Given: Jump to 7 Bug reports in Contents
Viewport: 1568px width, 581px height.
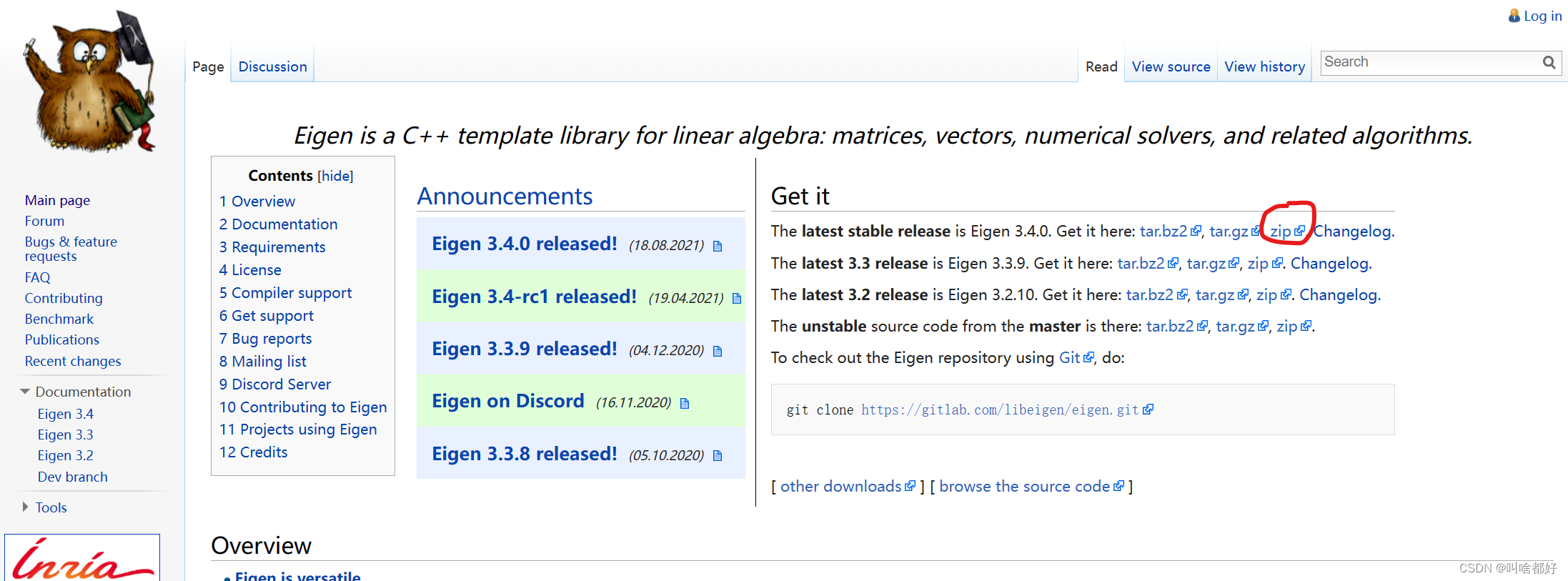Looking at the screenshot, I should (x=266, y=339).
